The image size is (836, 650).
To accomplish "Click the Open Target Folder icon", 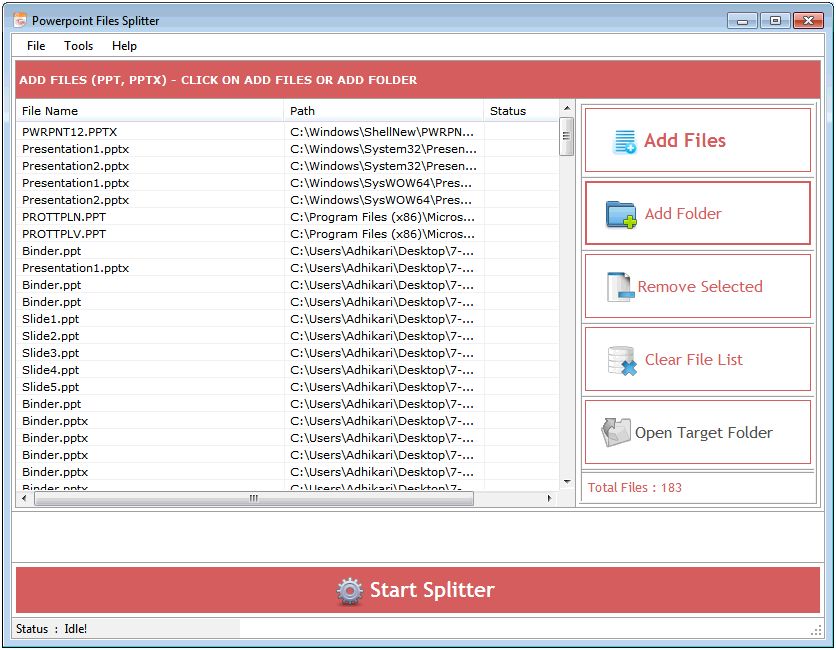I will point(616,432).
